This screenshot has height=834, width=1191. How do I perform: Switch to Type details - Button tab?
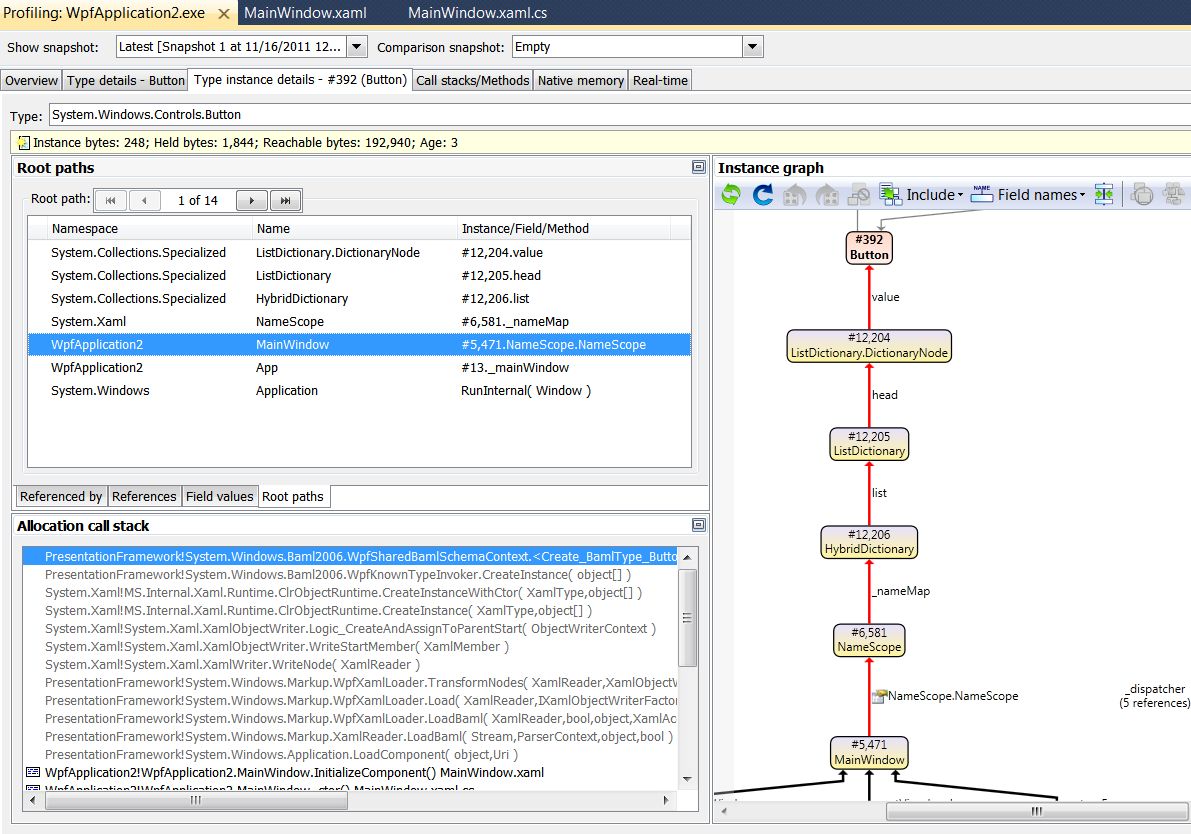(125, 81)
